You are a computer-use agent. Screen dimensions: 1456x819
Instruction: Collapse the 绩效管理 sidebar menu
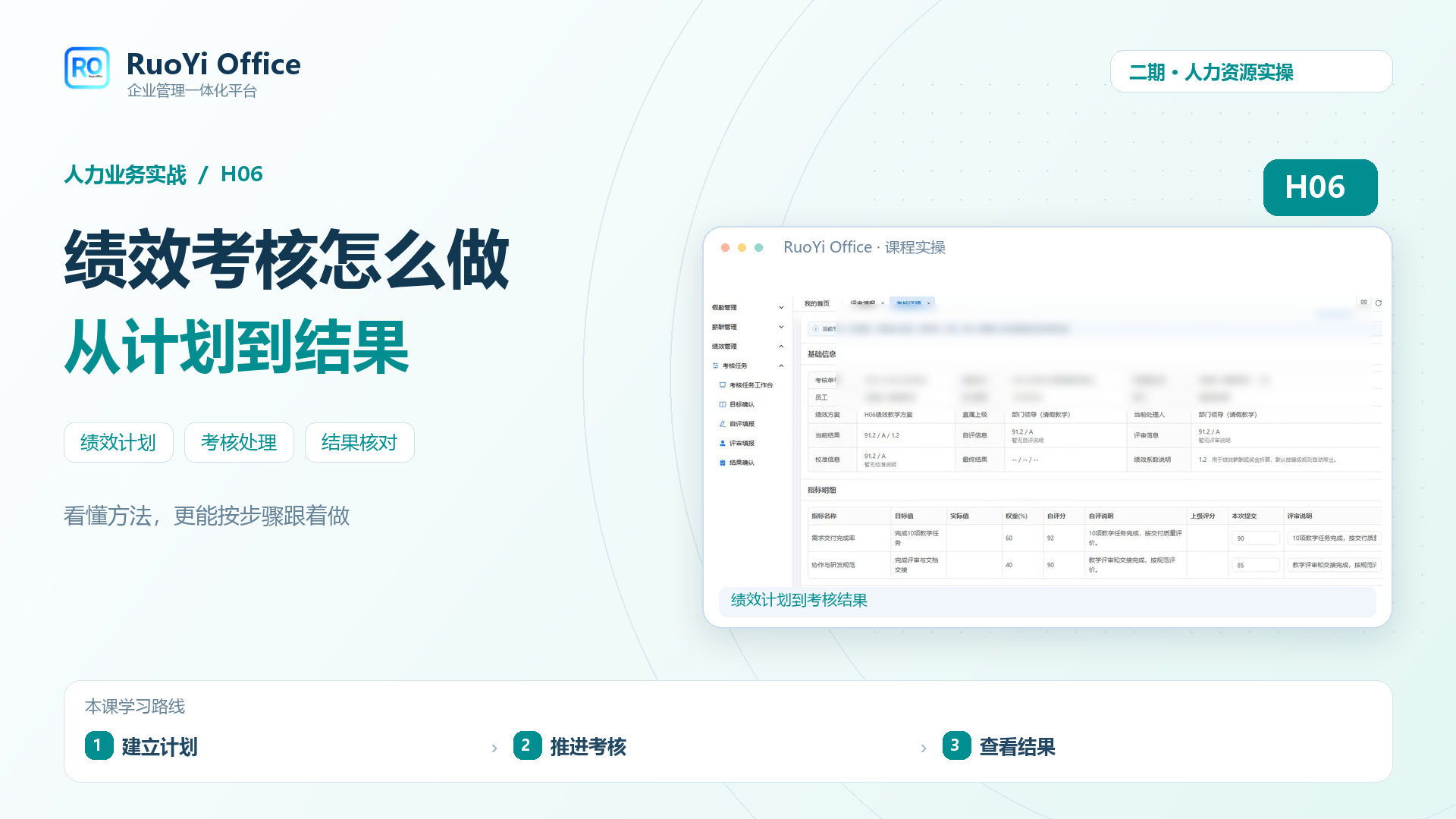pos(748,347)
